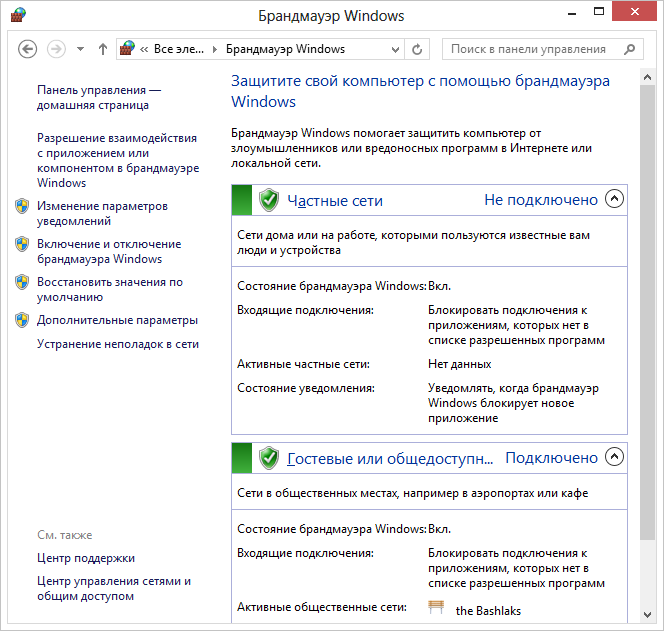Screen dimensions: 664x631
Task: Click the magnifier search icon
Action: [630, 49]
